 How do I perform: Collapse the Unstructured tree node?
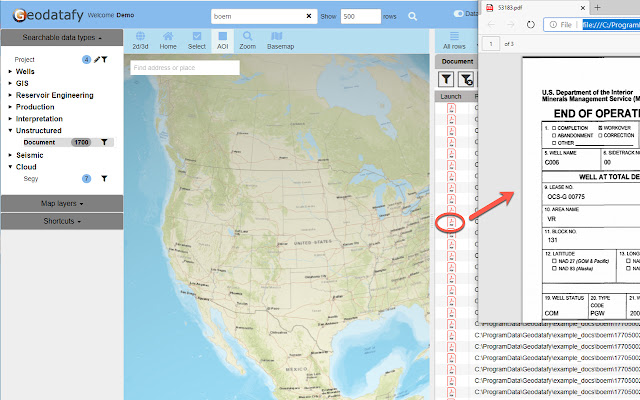click(10, 131)
